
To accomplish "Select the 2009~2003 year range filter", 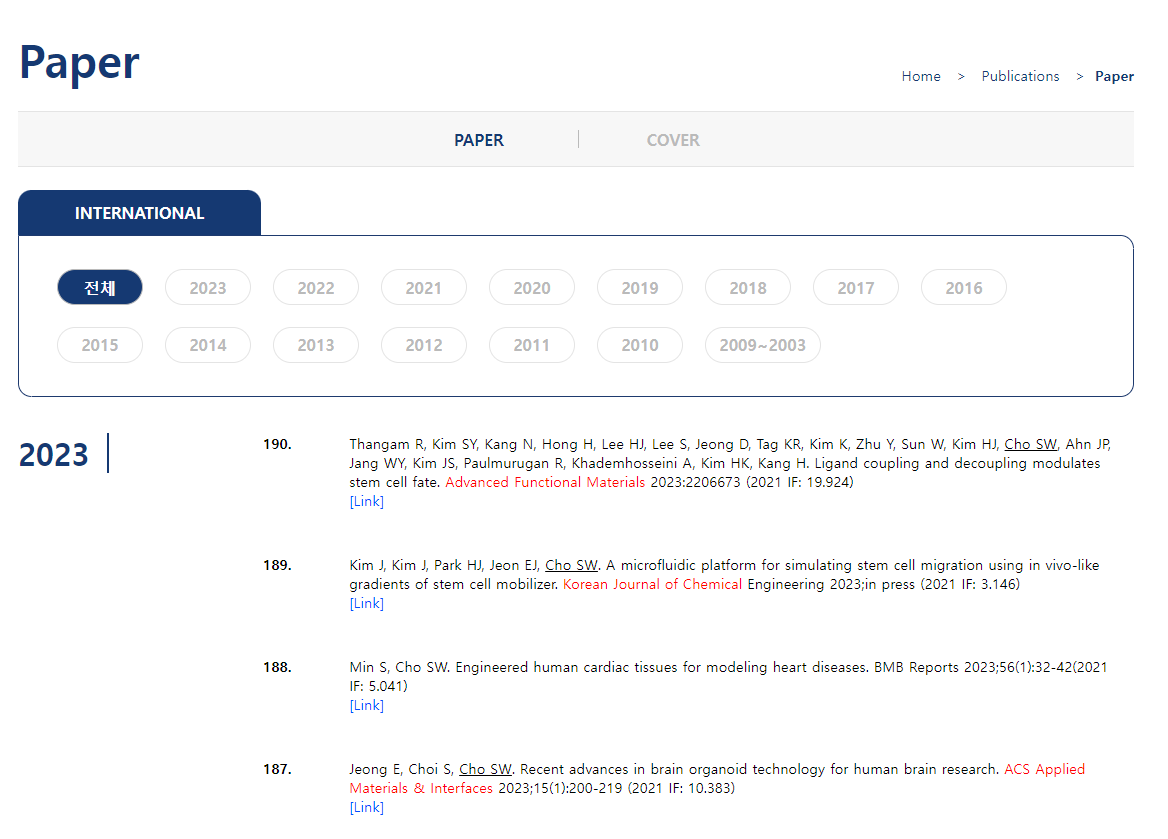I will click(x=763, y=344).
